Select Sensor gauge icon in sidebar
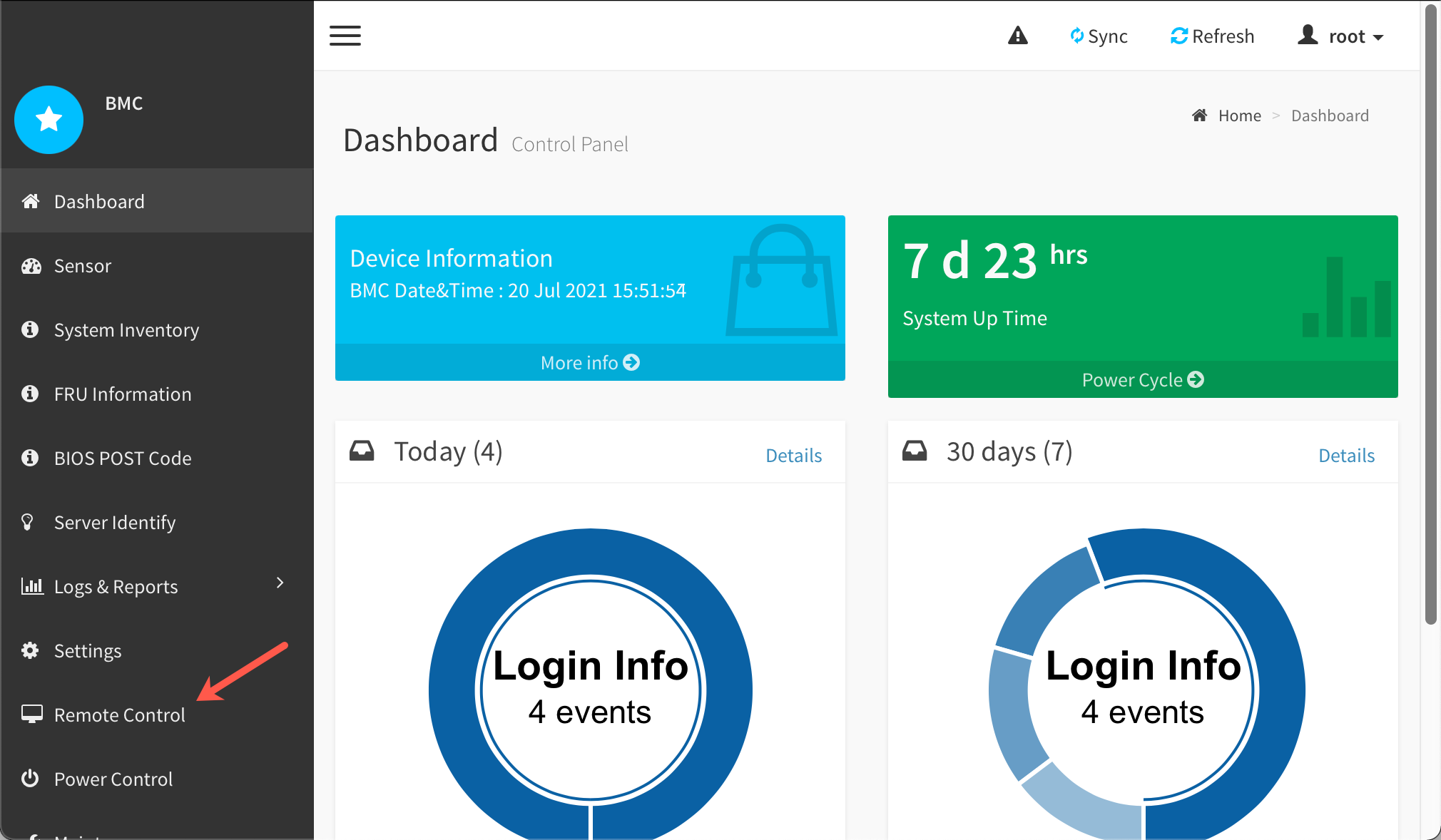 (31, 266)
